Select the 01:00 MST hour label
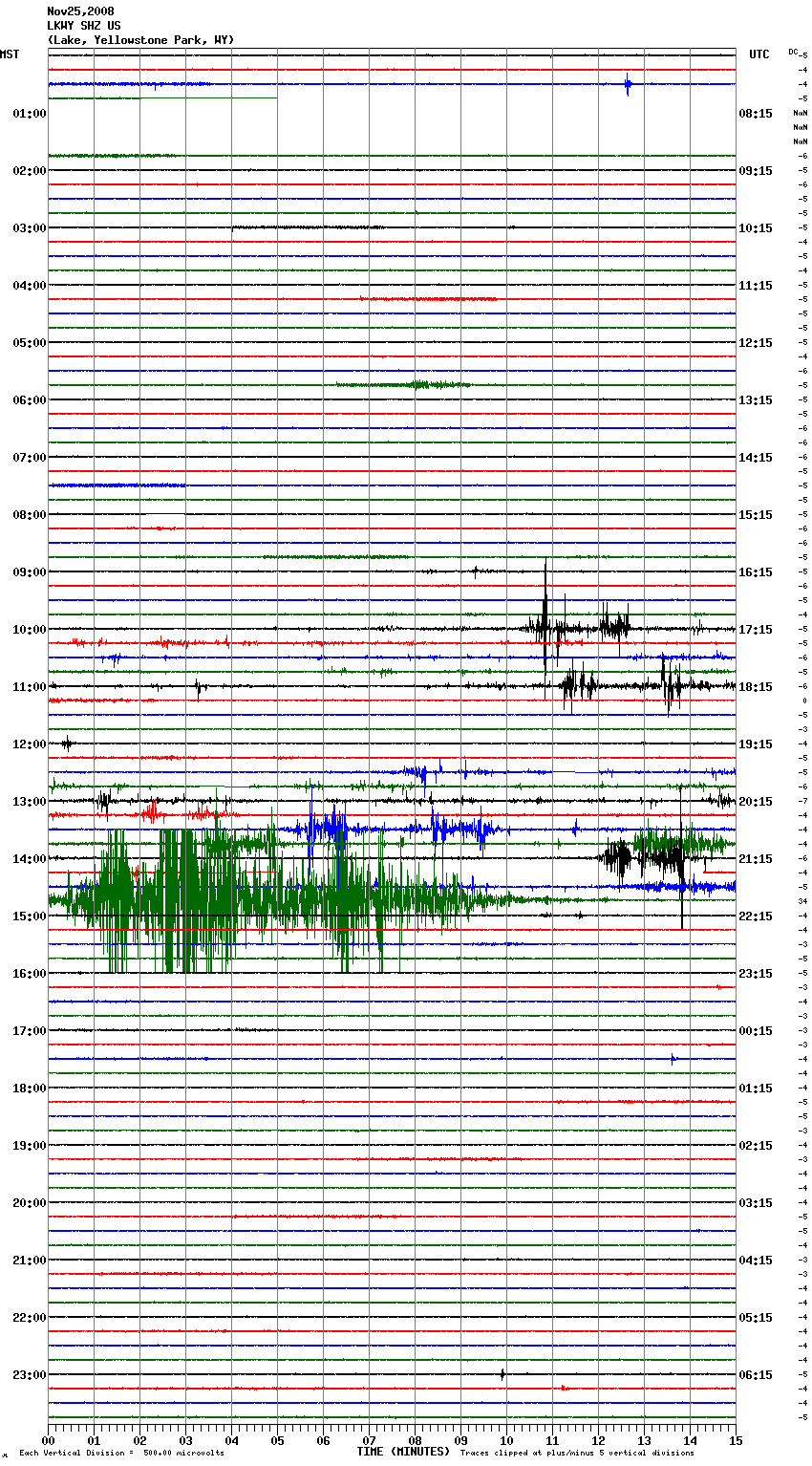Screen dimensions: 812x1466 coord(30,114)
